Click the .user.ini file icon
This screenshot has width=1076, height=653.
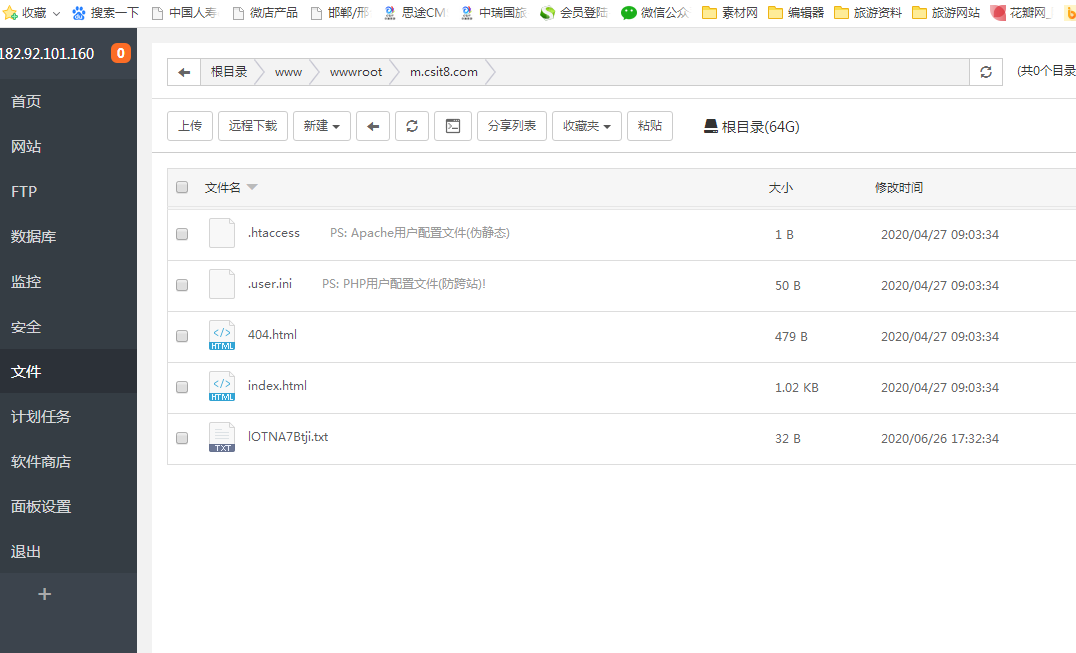click(x=222, y=284)
